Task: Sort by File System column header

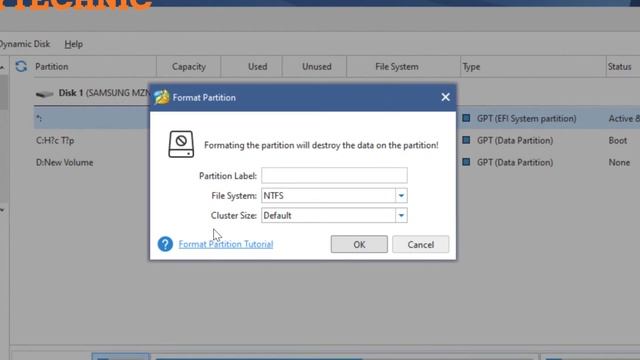Action: (397, 67)
